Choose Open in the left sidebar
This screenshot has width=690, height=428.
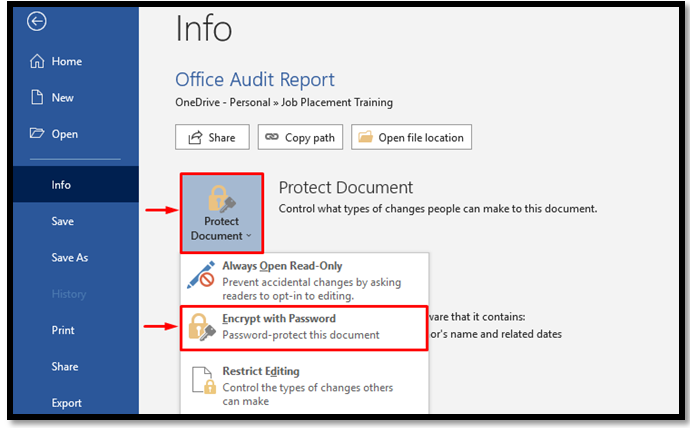click(76, 134)
